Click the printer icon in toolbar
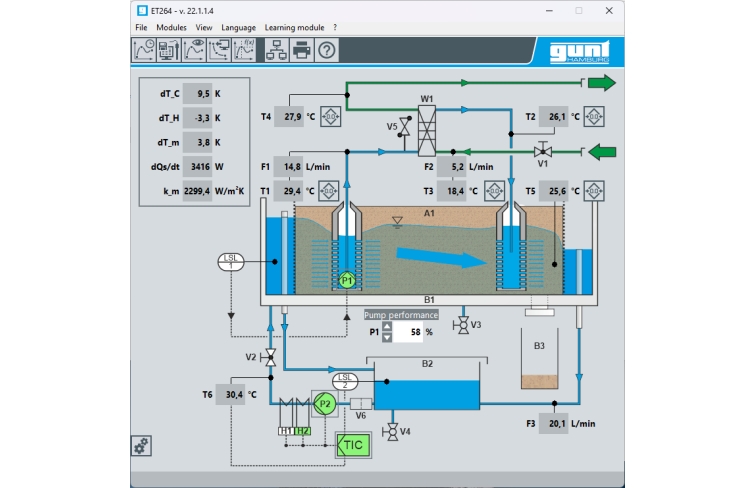The image size is (755, 488). pos(301,50)
